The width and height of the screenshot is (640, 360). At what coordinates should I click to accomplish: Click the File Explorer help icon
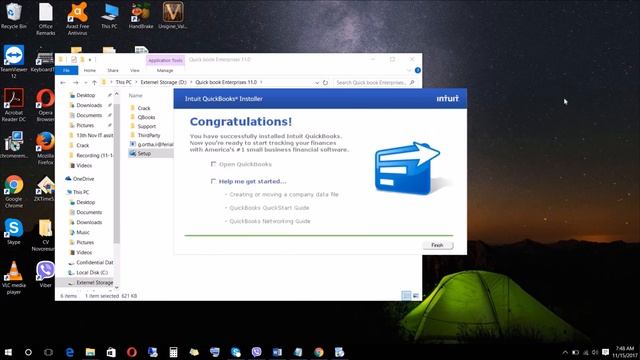418,70
